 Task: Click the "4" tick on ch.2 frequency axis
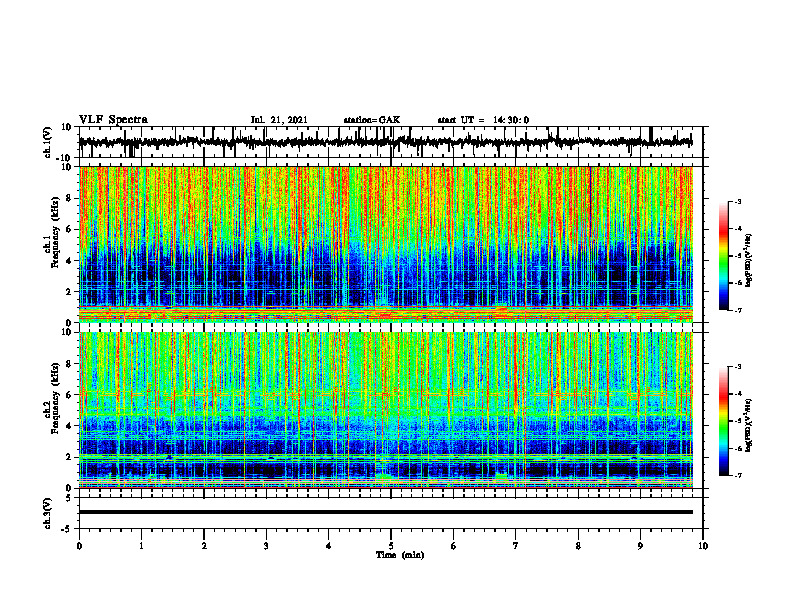[69, 426]
